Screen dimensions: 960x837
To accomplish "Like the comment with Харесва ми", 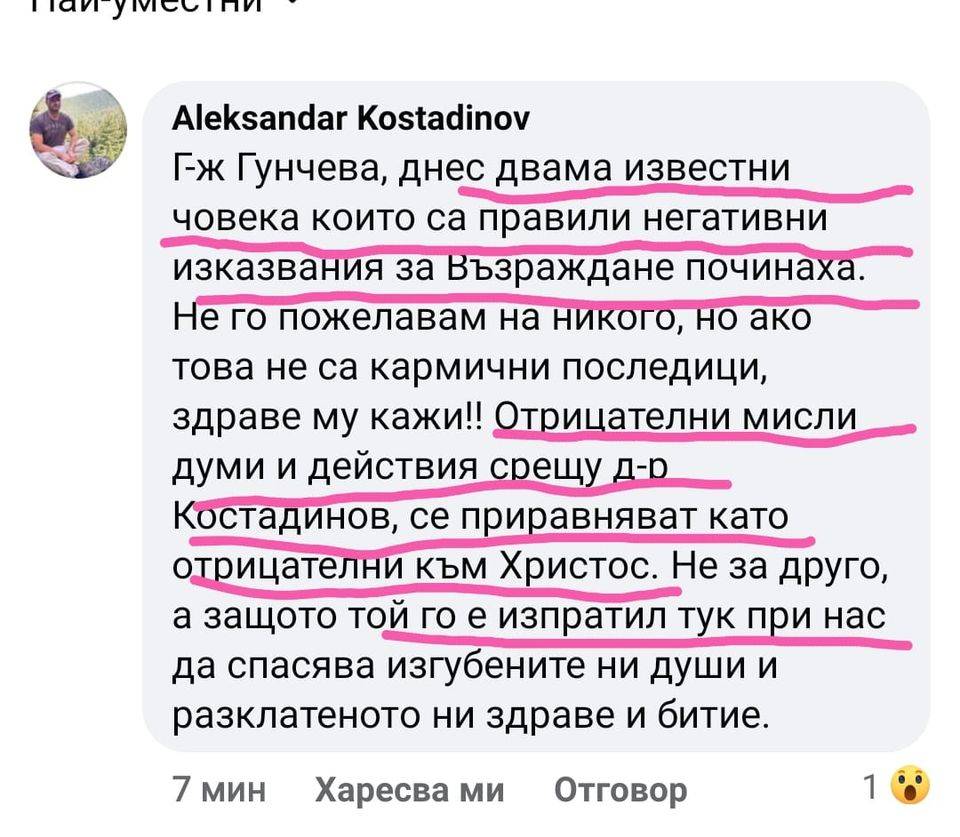I will [x=410, y=790].
